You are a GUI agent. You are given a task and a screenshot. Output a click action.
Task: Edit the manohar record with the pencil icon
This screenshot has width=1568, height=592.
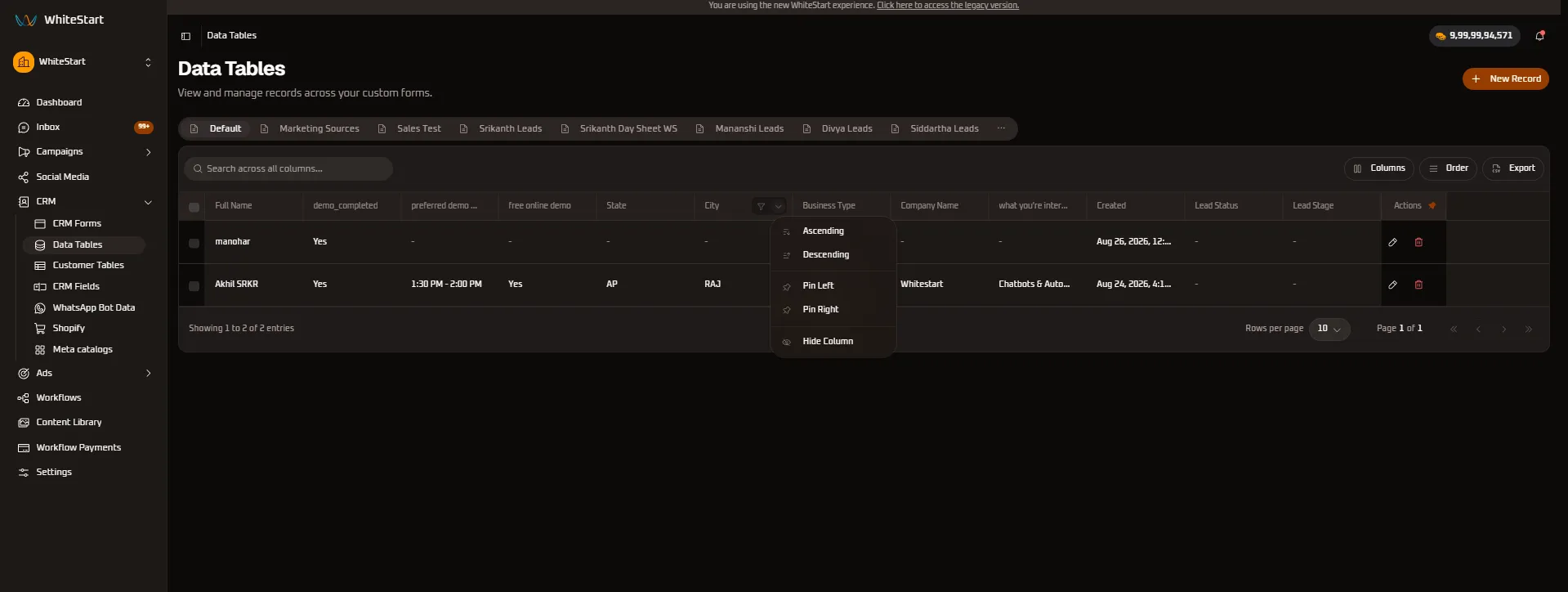(1392, 242)
